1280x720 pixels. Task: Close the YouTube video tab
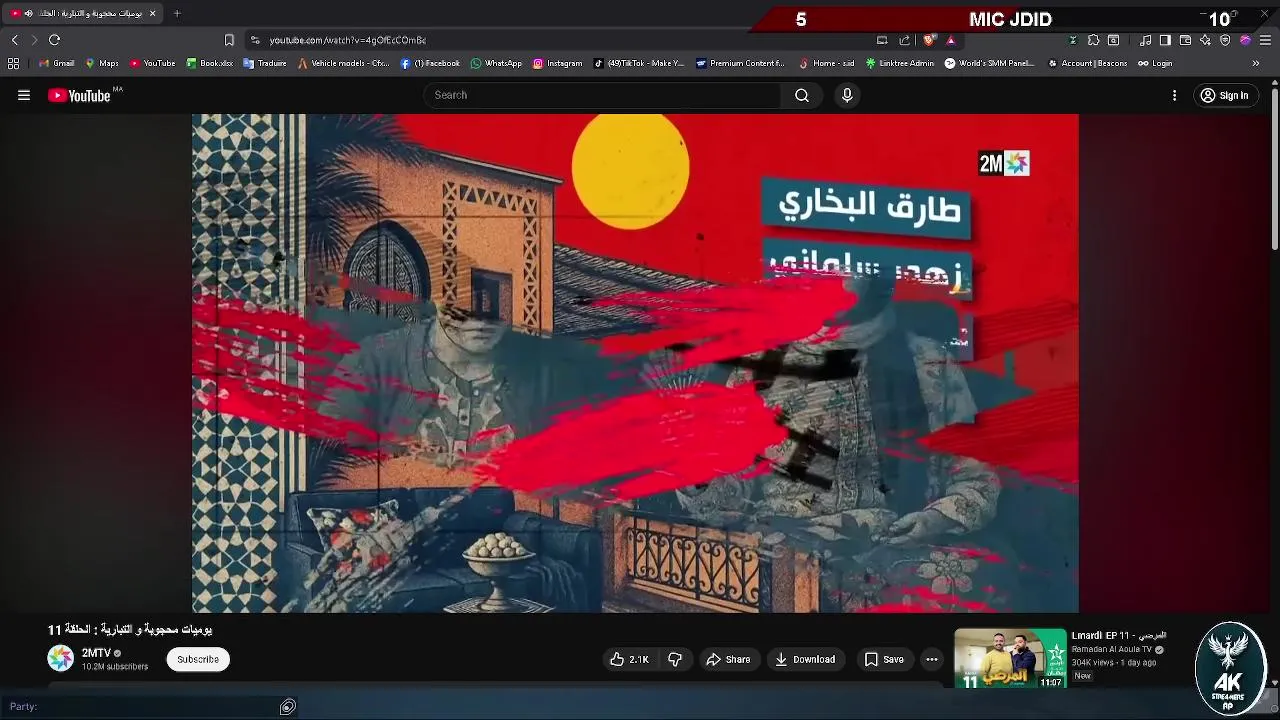pos(152,13)
